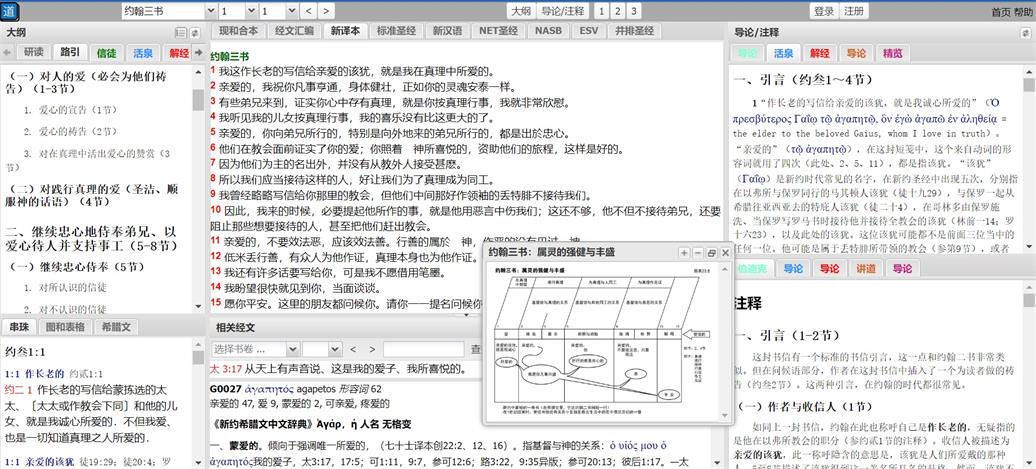Move the 大纲 tab strip left with the arrow
The image size is (1036, 469).
[x=7, y=53]
